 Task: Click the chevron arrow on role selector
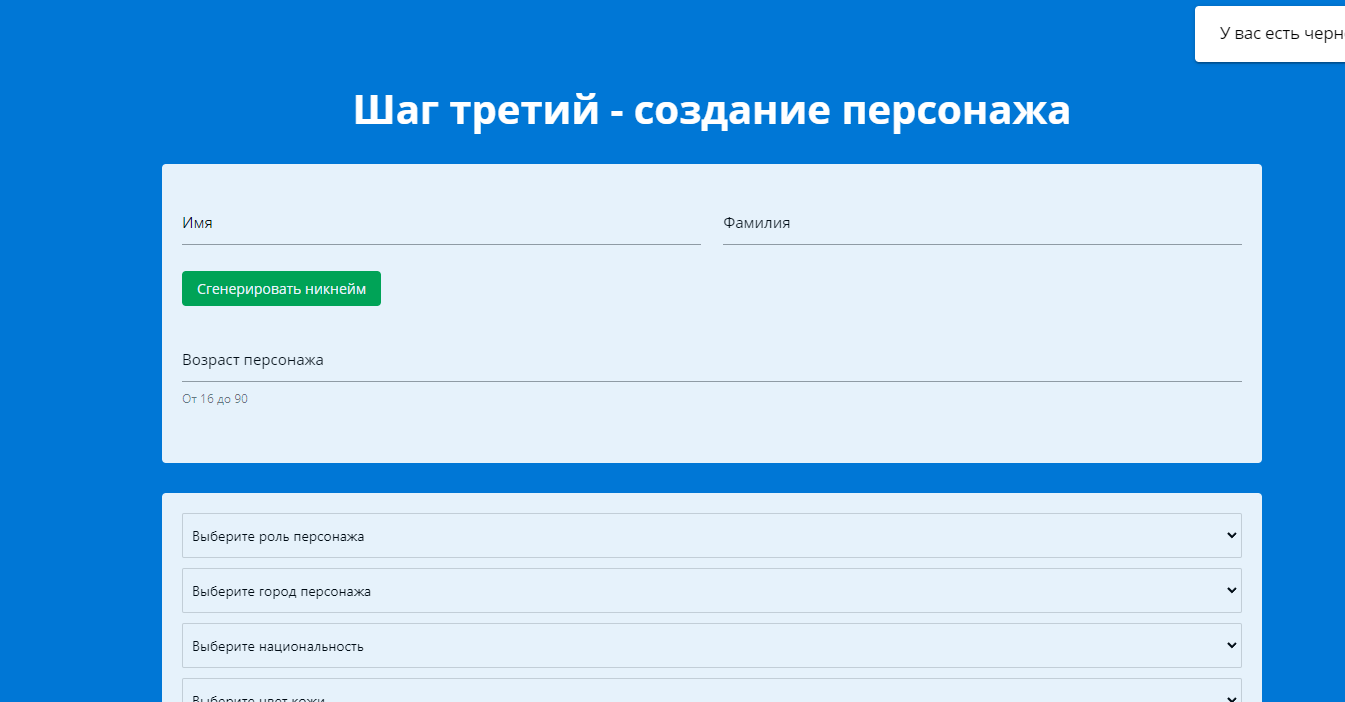click(1231, 536)
